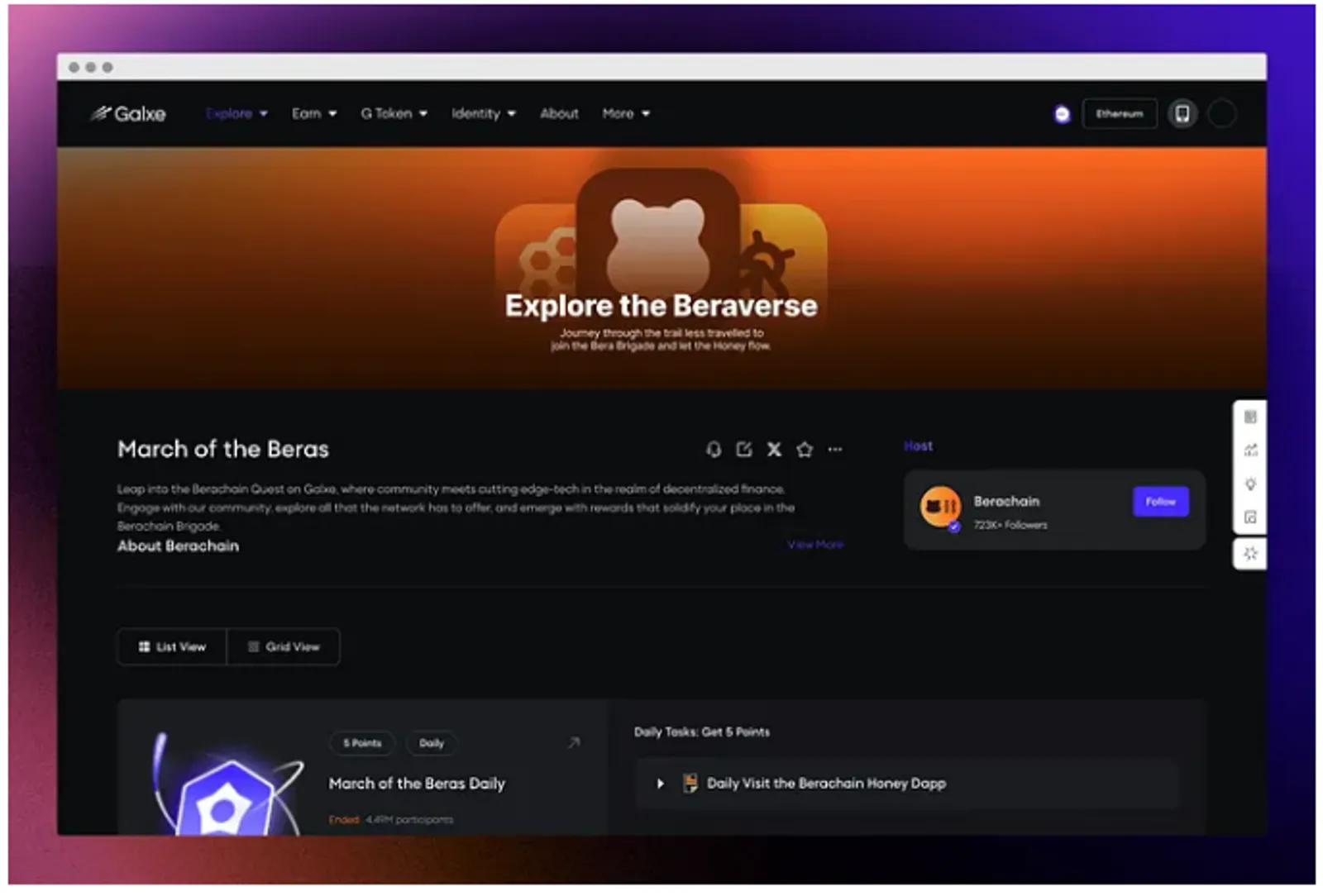Select the Ethereum network button
Screen dimensions: 1323x896
click(x=1120, y=114)
